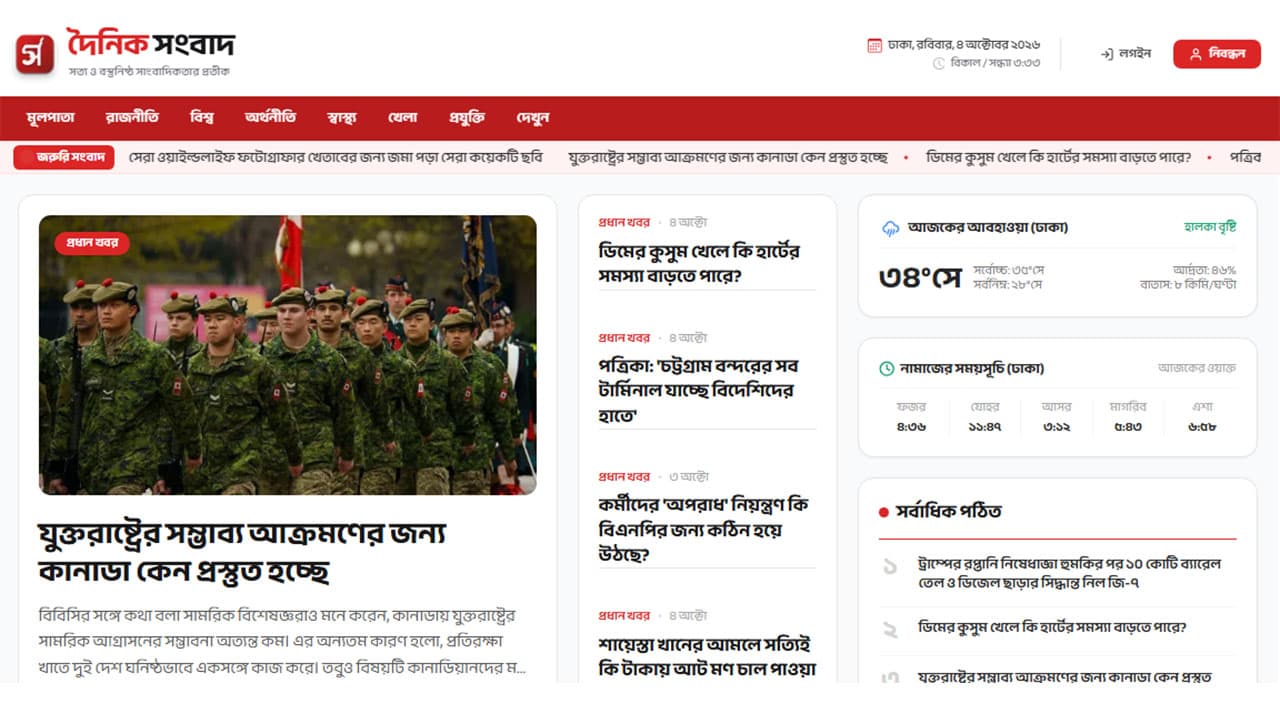Image resolution: width=1280 pixels, height=720 pixels.
Task: Open most-read item two ডিমের কুসুম
Action: [1052, 629]
